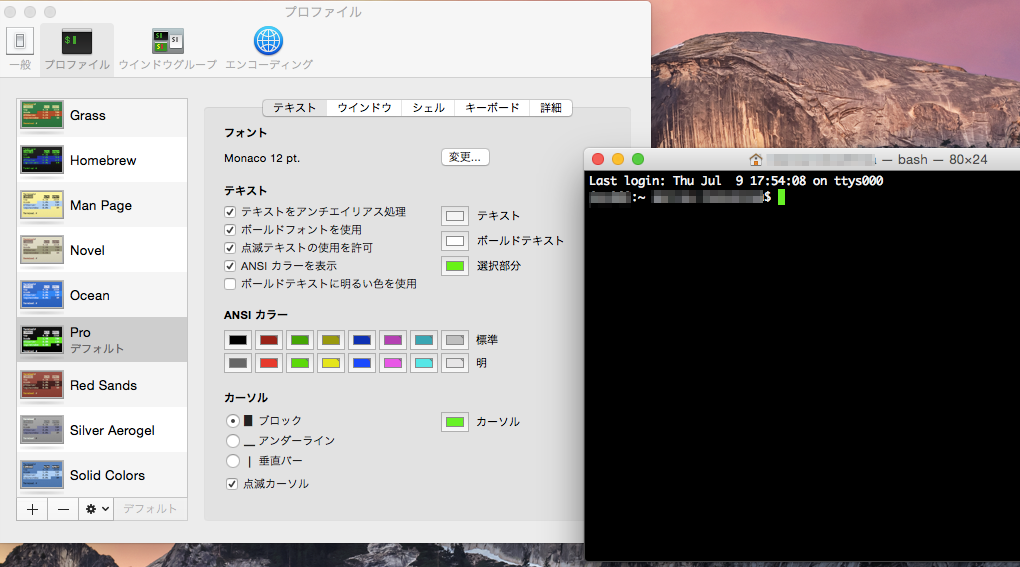Open the 選択部分 green color well
Screen dimensions: 1020x567
click(455, 265)
